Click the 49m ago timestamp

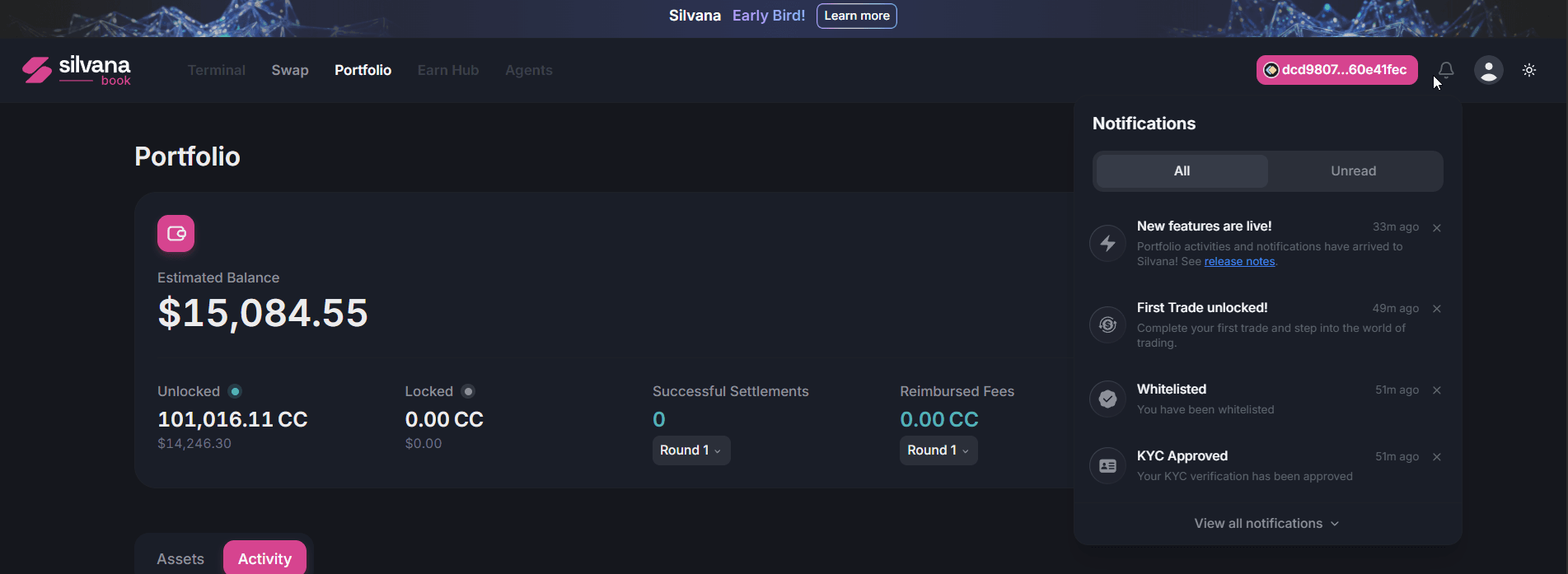pyautogui.click(x=1395, y=309)
